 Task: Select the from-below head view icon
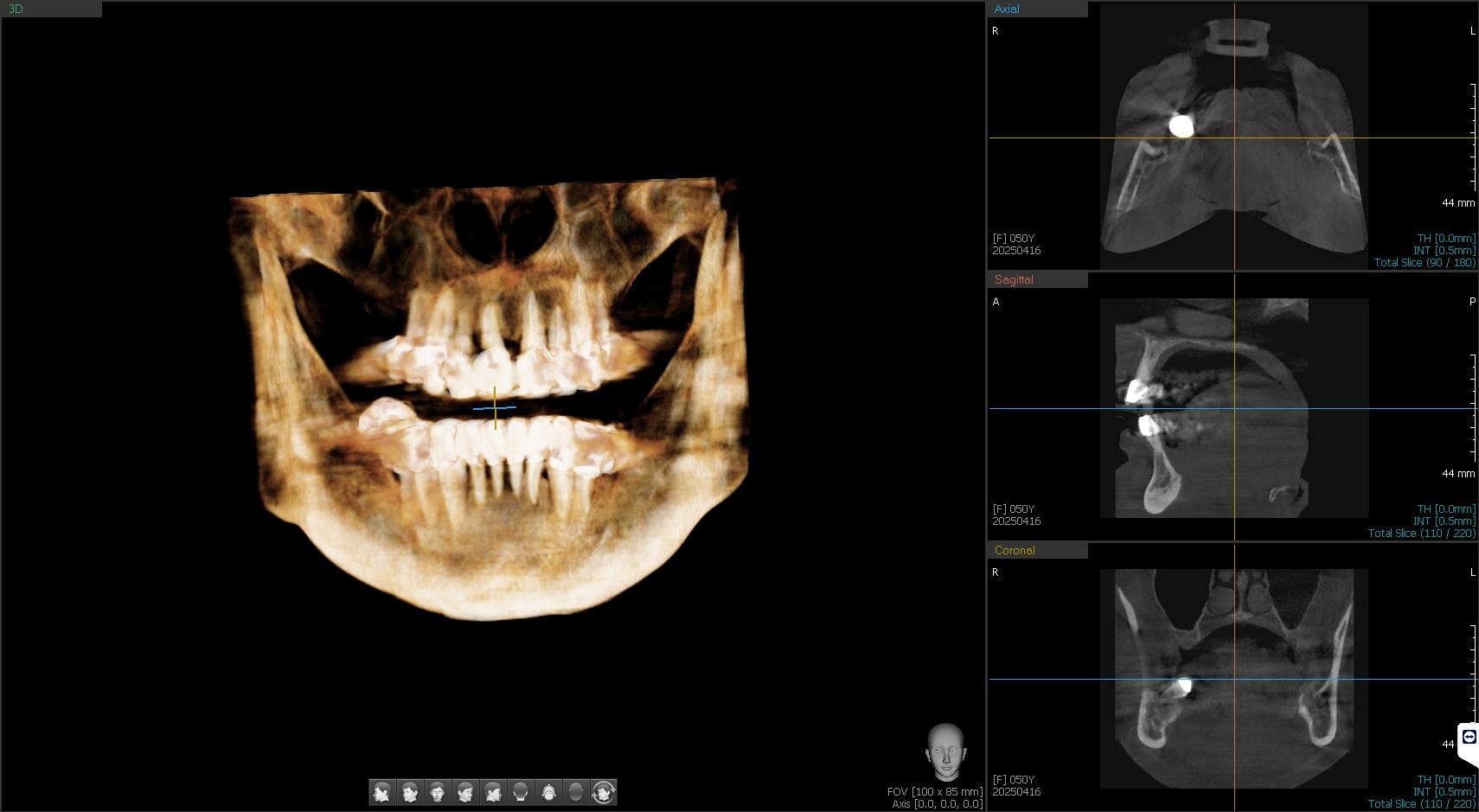pos(548,792)
